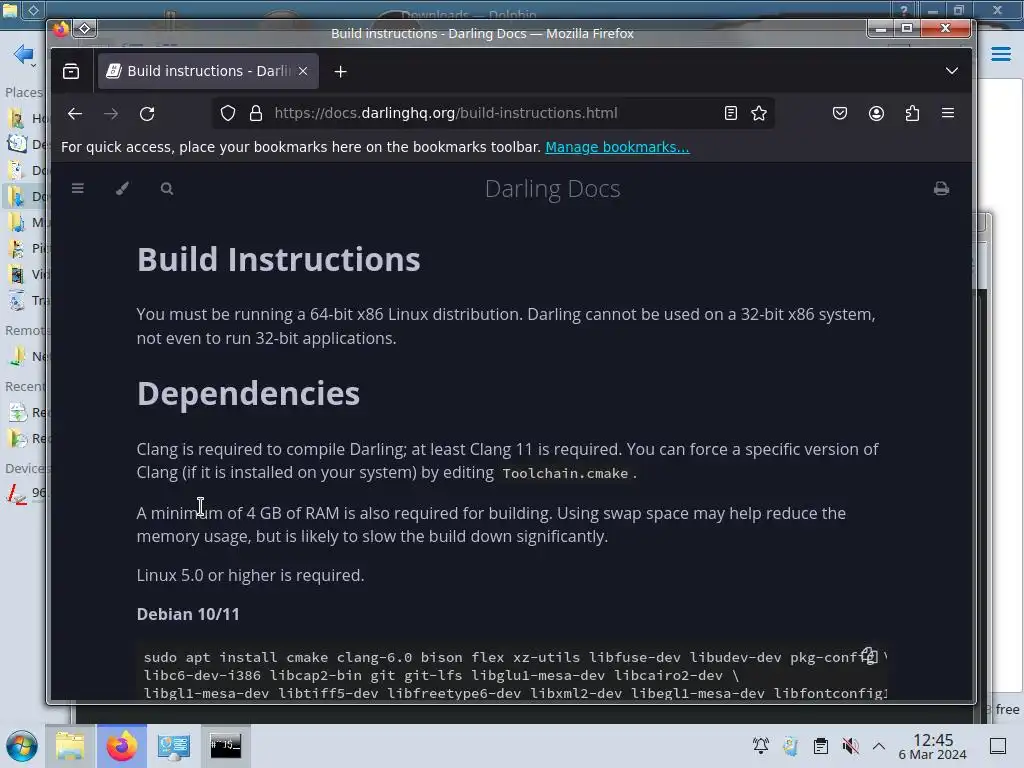This screenshot has height=768, width=1024.
Task: Open Dolphin file manager in taskbar
Action: tap(70, 746)
